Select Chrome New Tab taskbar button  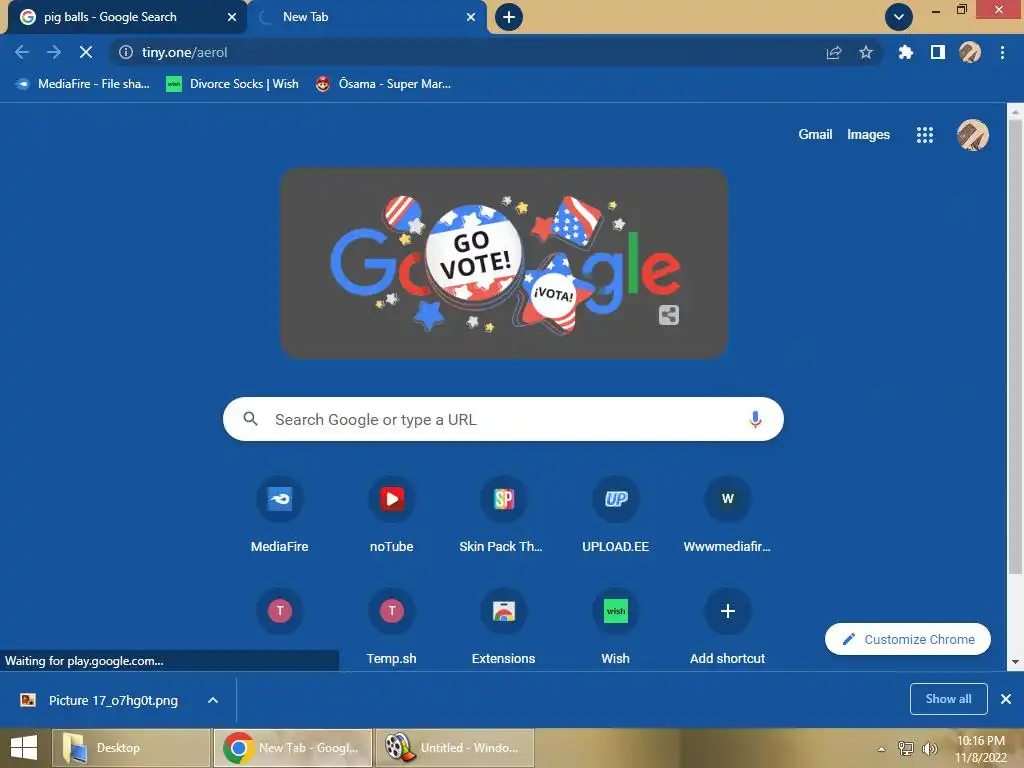coord(293,748)
